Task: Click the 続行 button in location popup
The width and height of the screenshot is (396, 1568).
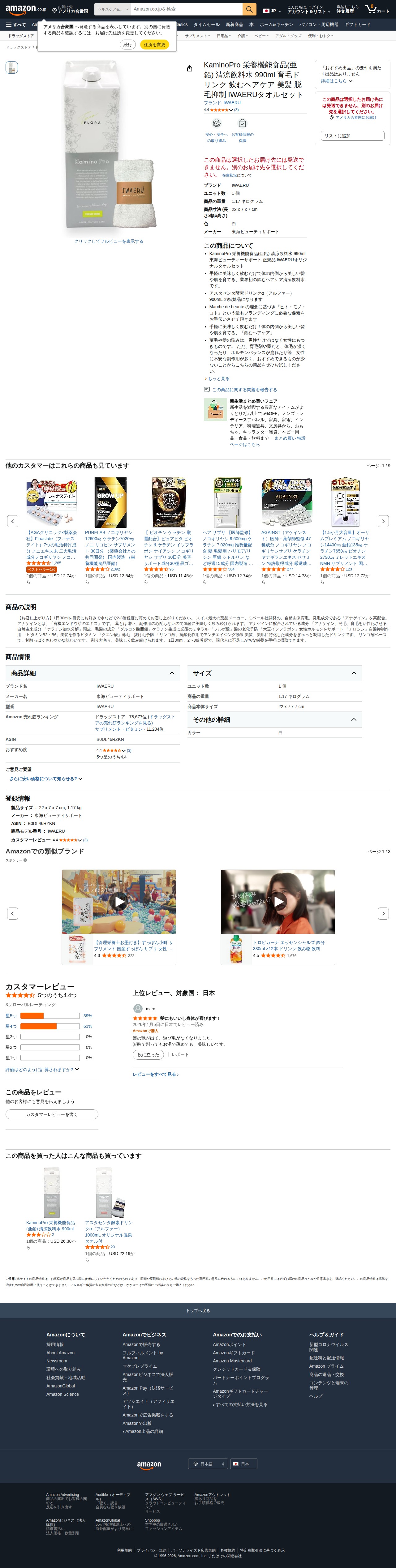Action: [x=127, y=45]
